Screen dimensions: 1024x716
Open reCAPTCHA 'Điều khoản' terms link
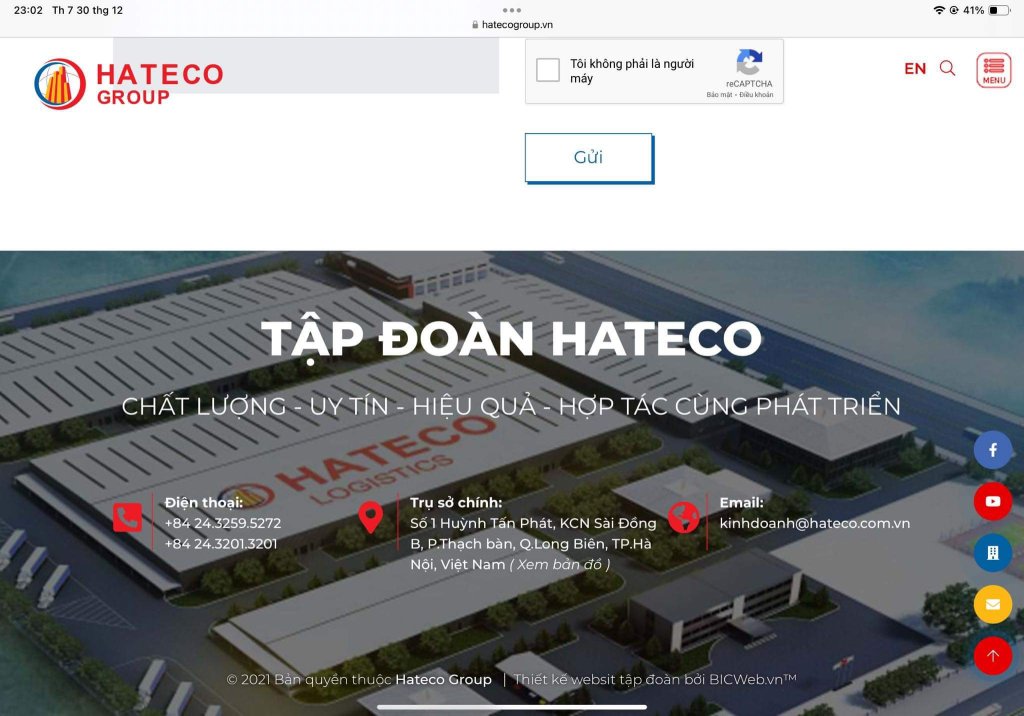pyautogui.click(x=756, y=95)
